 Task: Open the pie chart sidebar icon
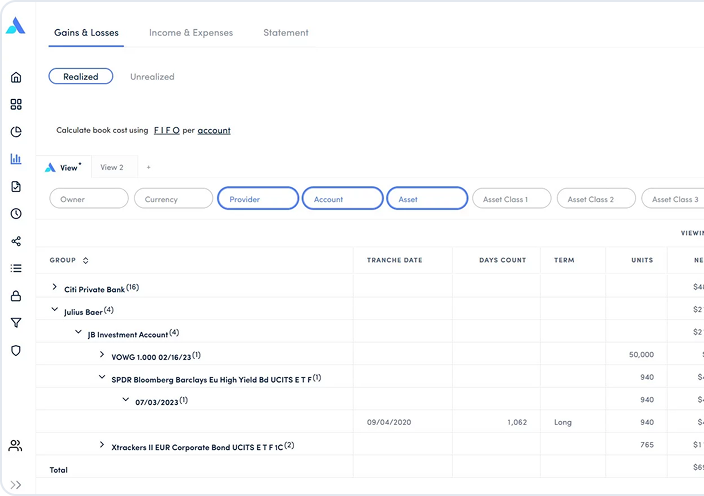click(x=16, y=132)
